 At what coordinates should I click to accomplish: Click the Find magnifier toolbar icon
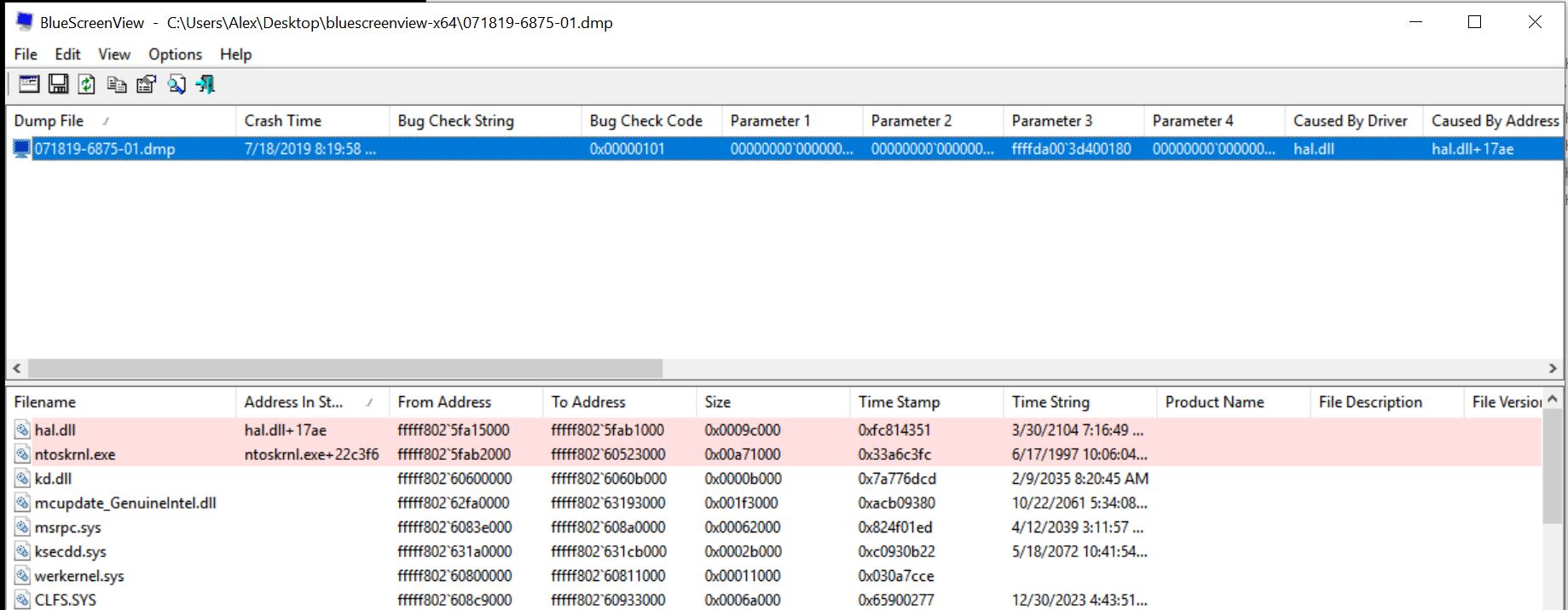(176, 83)
